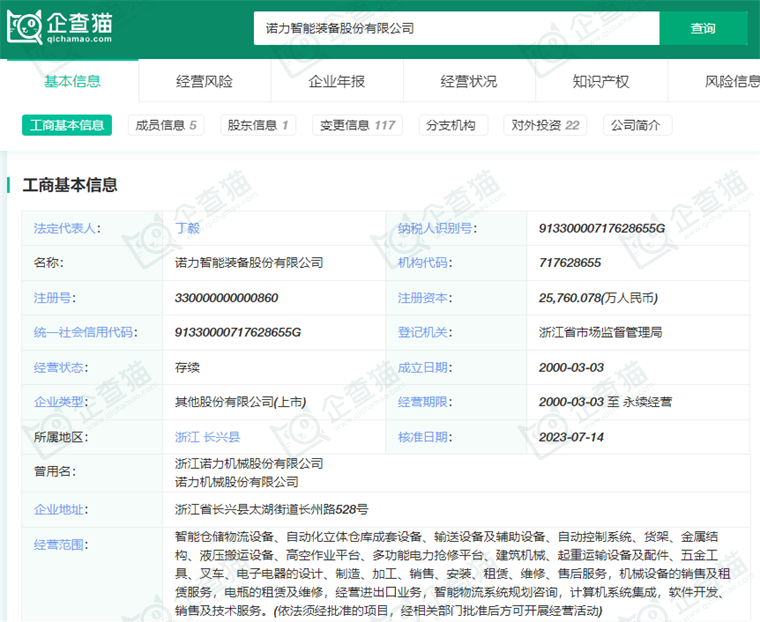The image size is (760, 622).
Task: Click address 浙江省长兴县太湖街道长州路528号
Action: point(271,509)
